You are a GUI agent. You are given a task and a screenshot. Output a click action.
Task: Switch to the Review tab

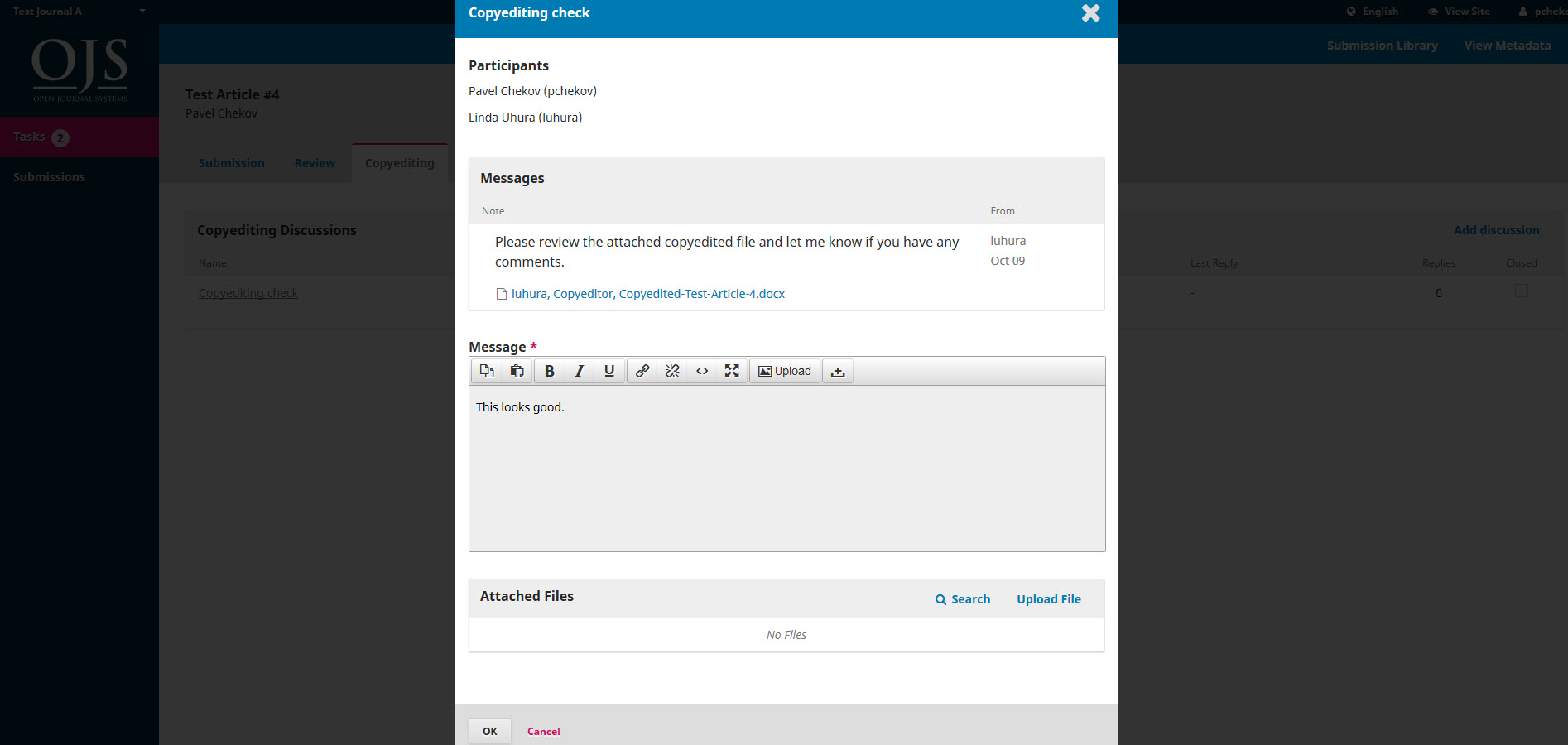[x=315, y=162]
